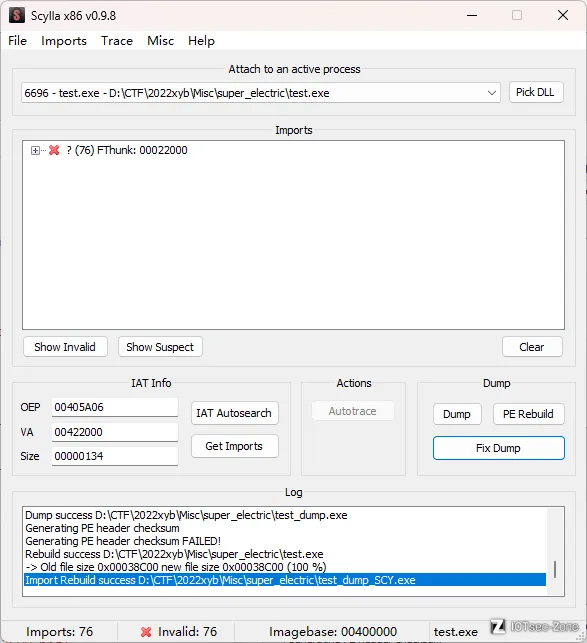This screenshot has width=587, height=643.
Task: Open the File menu
Action: click(17, 41)
